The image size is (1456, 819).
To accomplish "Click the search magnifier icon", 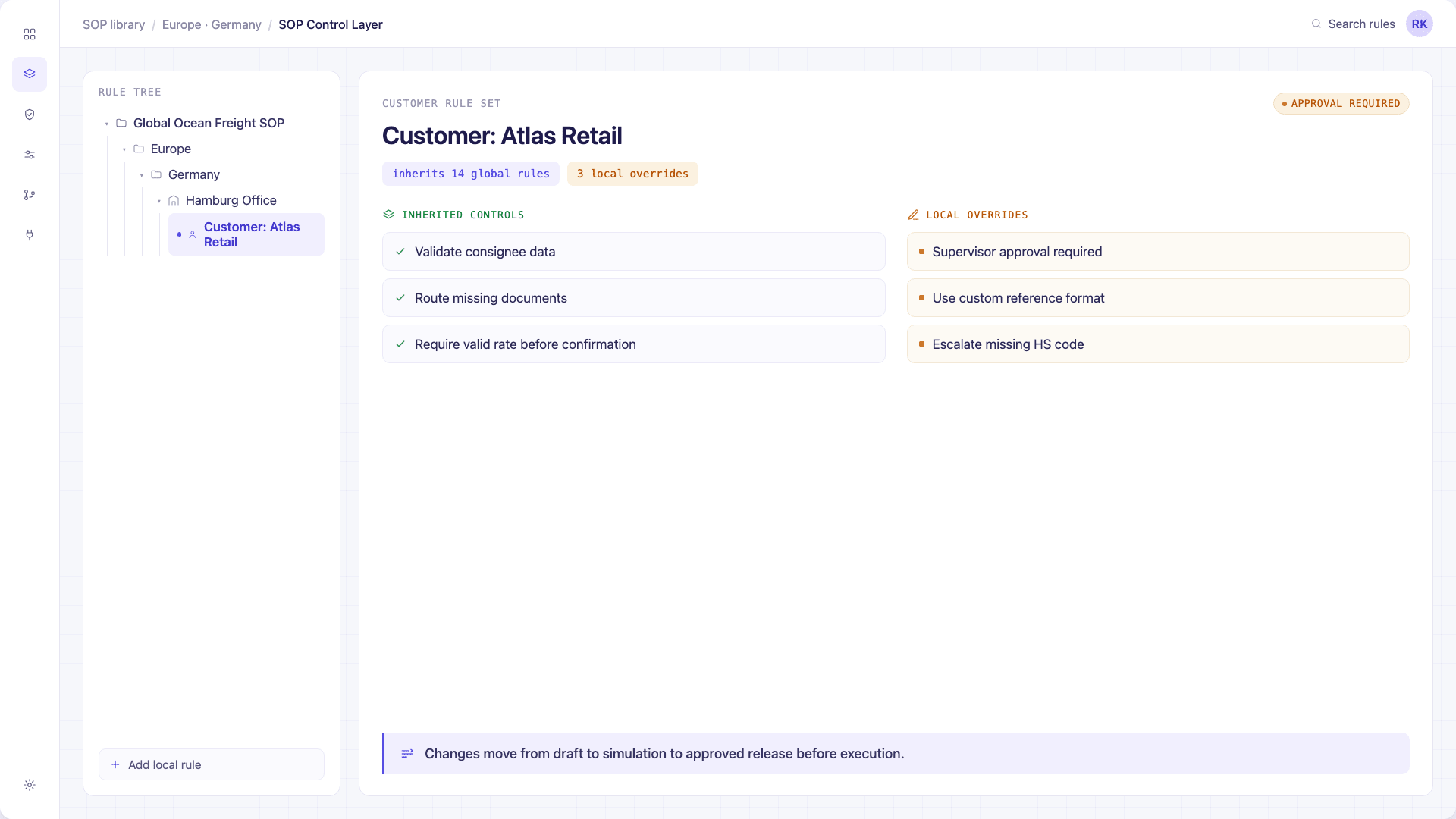I will [1316, 24].
